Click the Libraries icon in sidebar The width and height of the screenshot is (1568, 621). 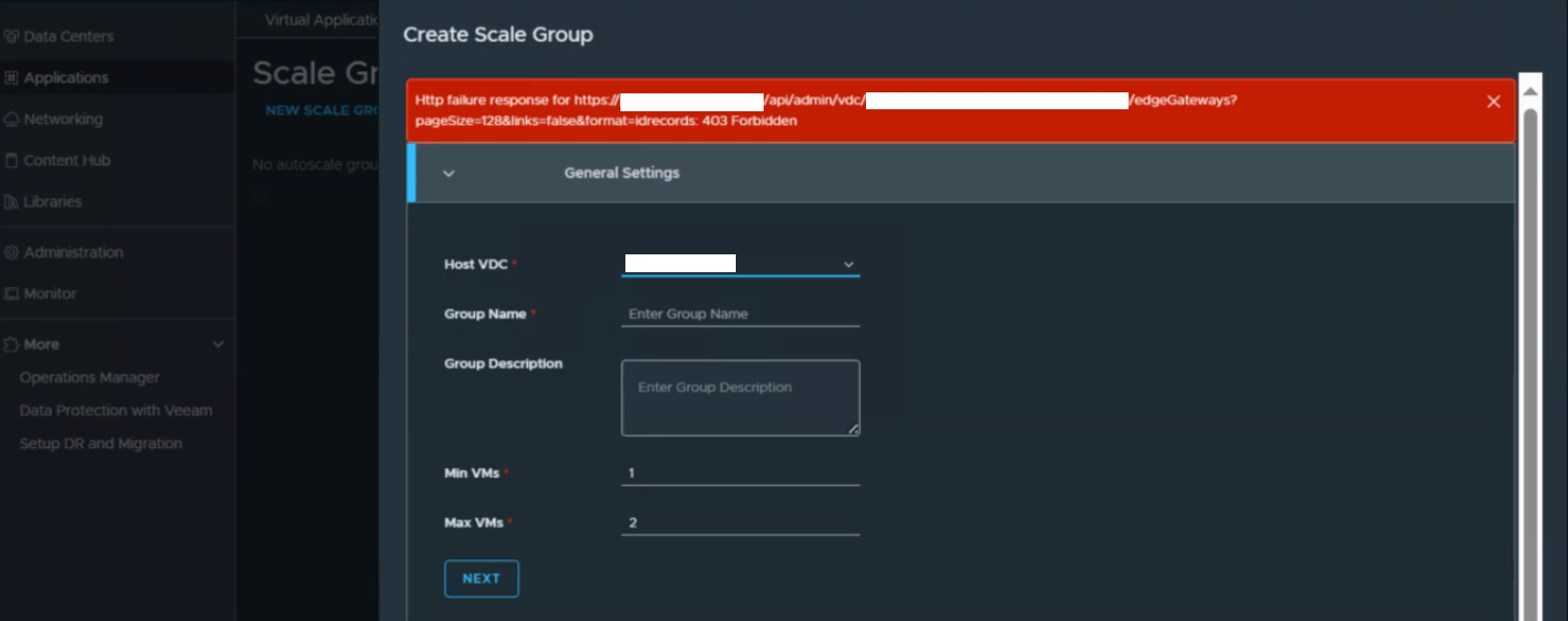click(11, 202)
